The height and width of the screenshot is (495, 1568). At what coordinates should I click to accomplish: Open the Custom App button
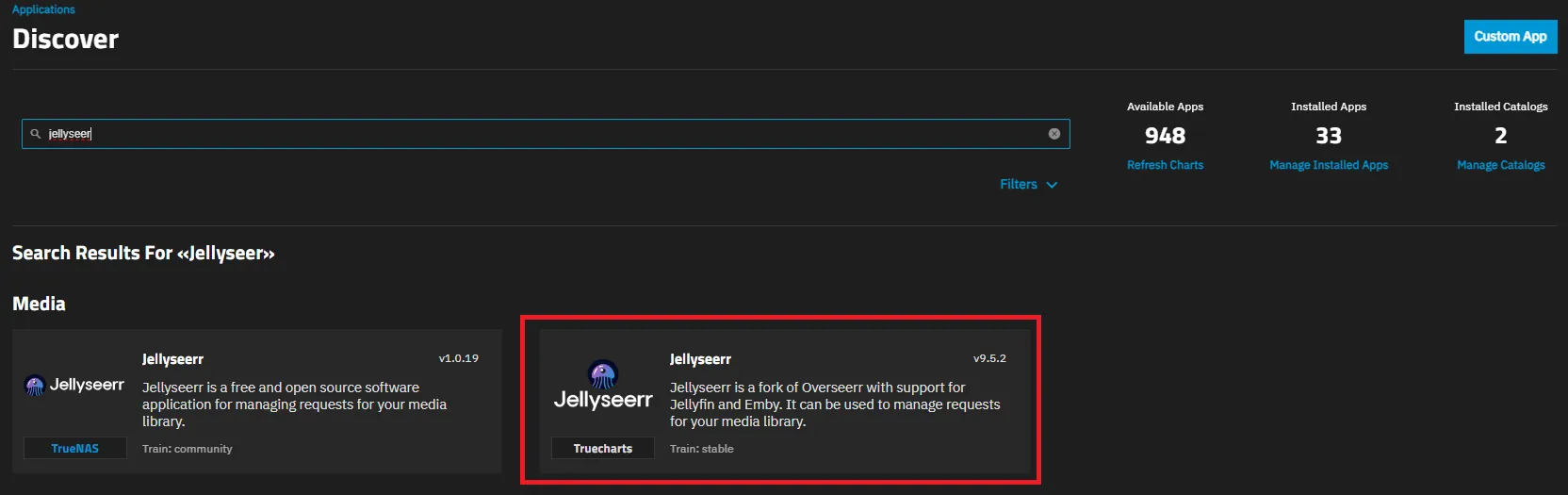(x=1511, y=37)
